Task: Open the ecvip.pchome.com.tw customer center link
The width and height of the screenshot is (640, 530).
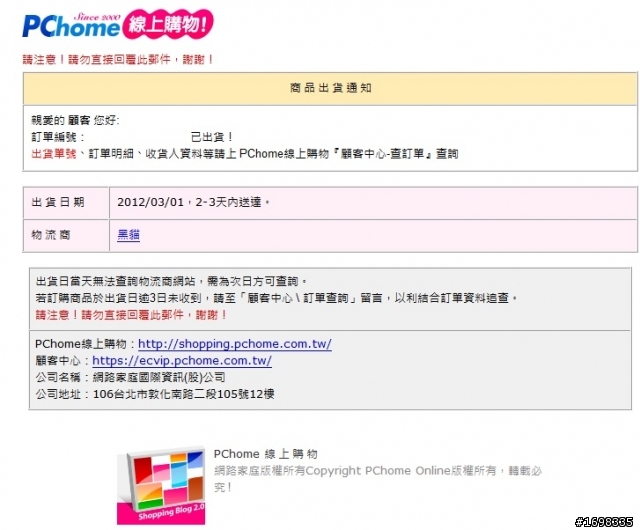Action: coord(182,361)
